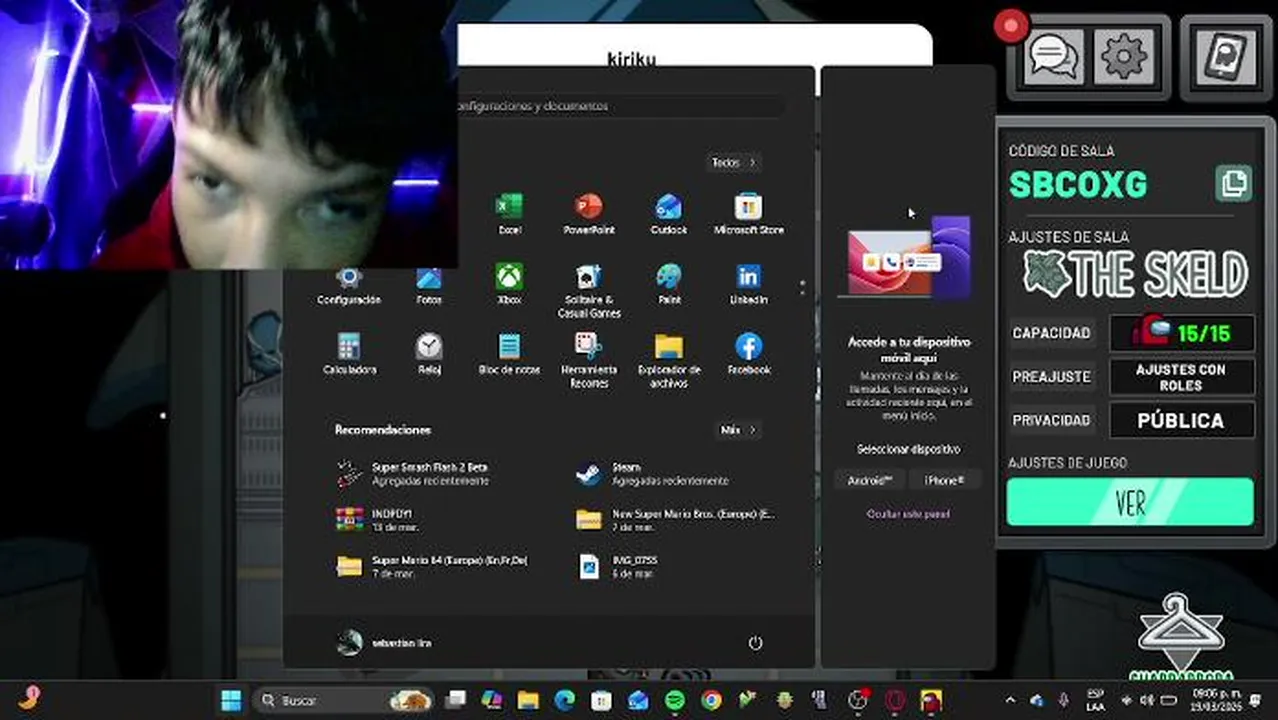Click the Opera GX taskbar icon

click(895, 700)
